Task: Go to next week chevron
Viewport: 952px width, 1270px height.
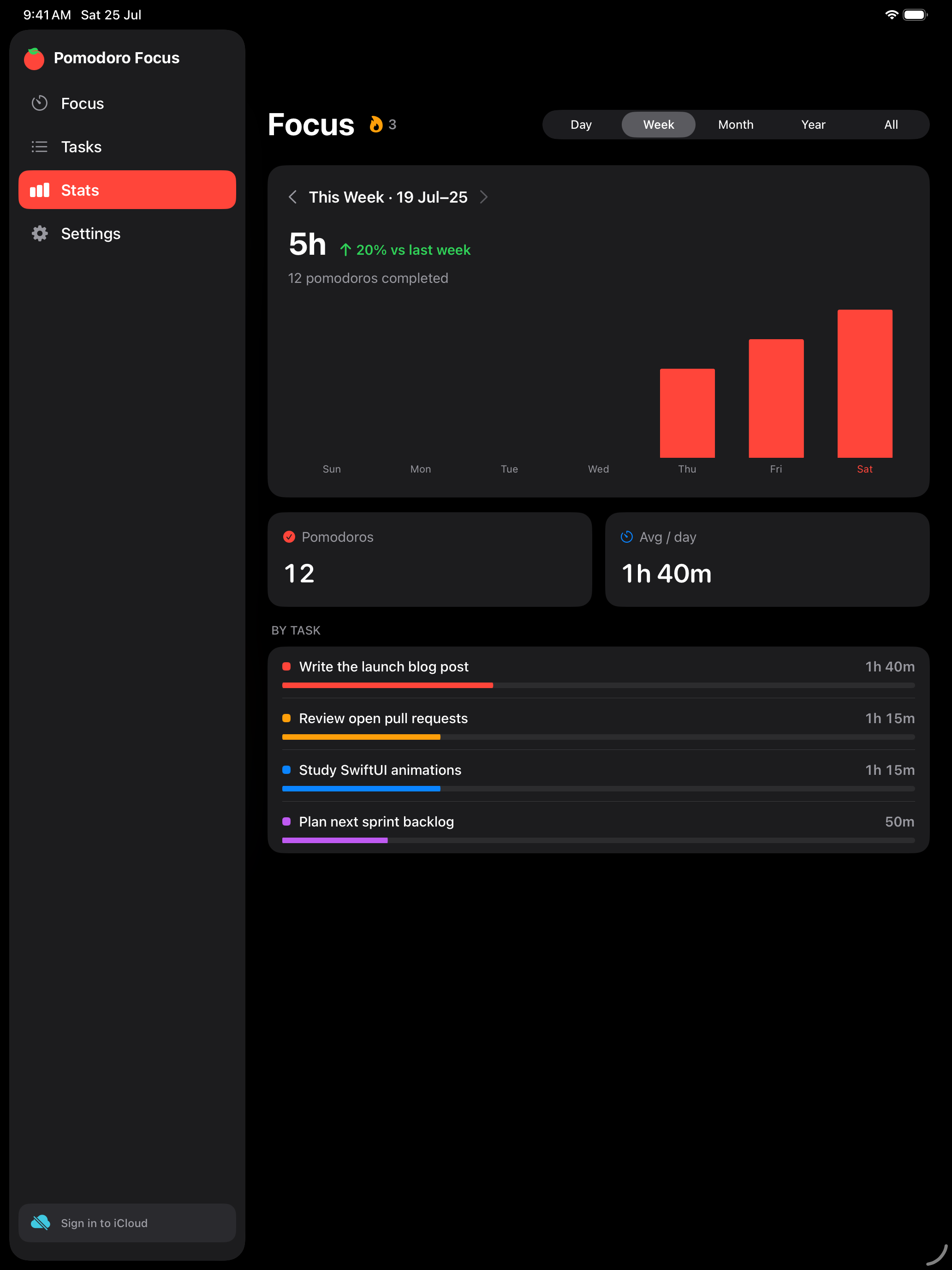Action: (484, 197)
